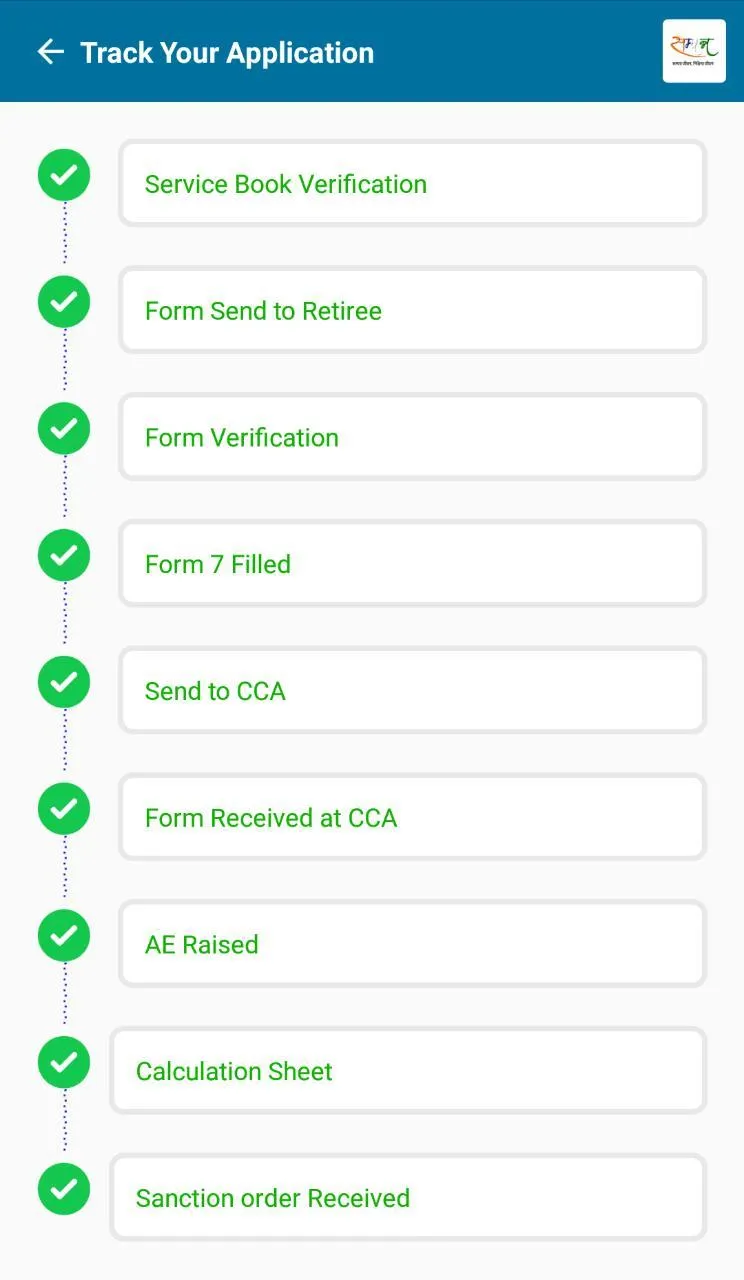View the Calculation Sheet step
This screenshot has width=744, height=1280.
click(408, 1071)
